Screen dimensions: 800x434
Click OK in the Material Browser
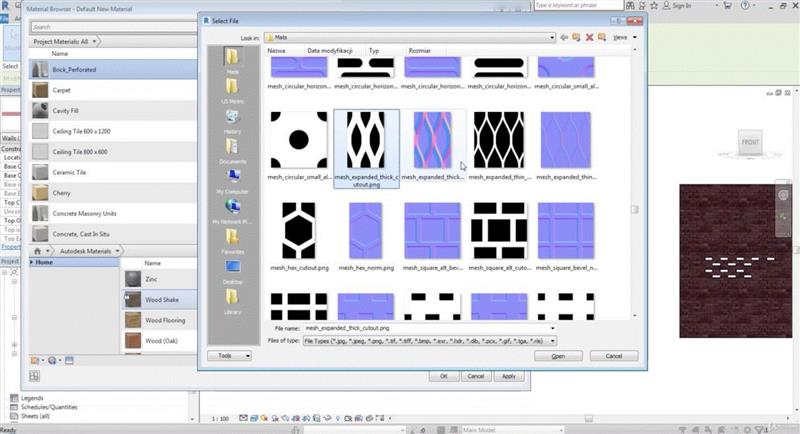(443, 376)
